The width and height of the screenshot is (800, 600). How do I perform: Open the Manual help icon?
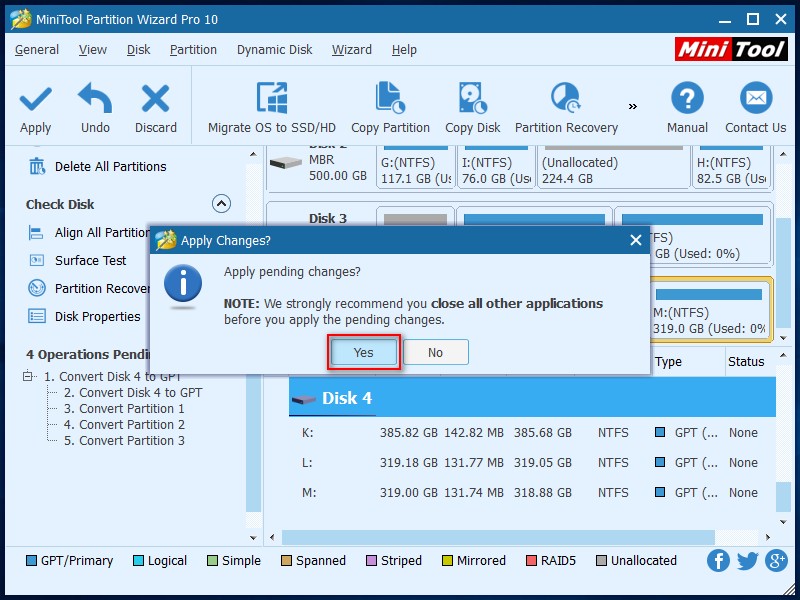coord(687,97)
